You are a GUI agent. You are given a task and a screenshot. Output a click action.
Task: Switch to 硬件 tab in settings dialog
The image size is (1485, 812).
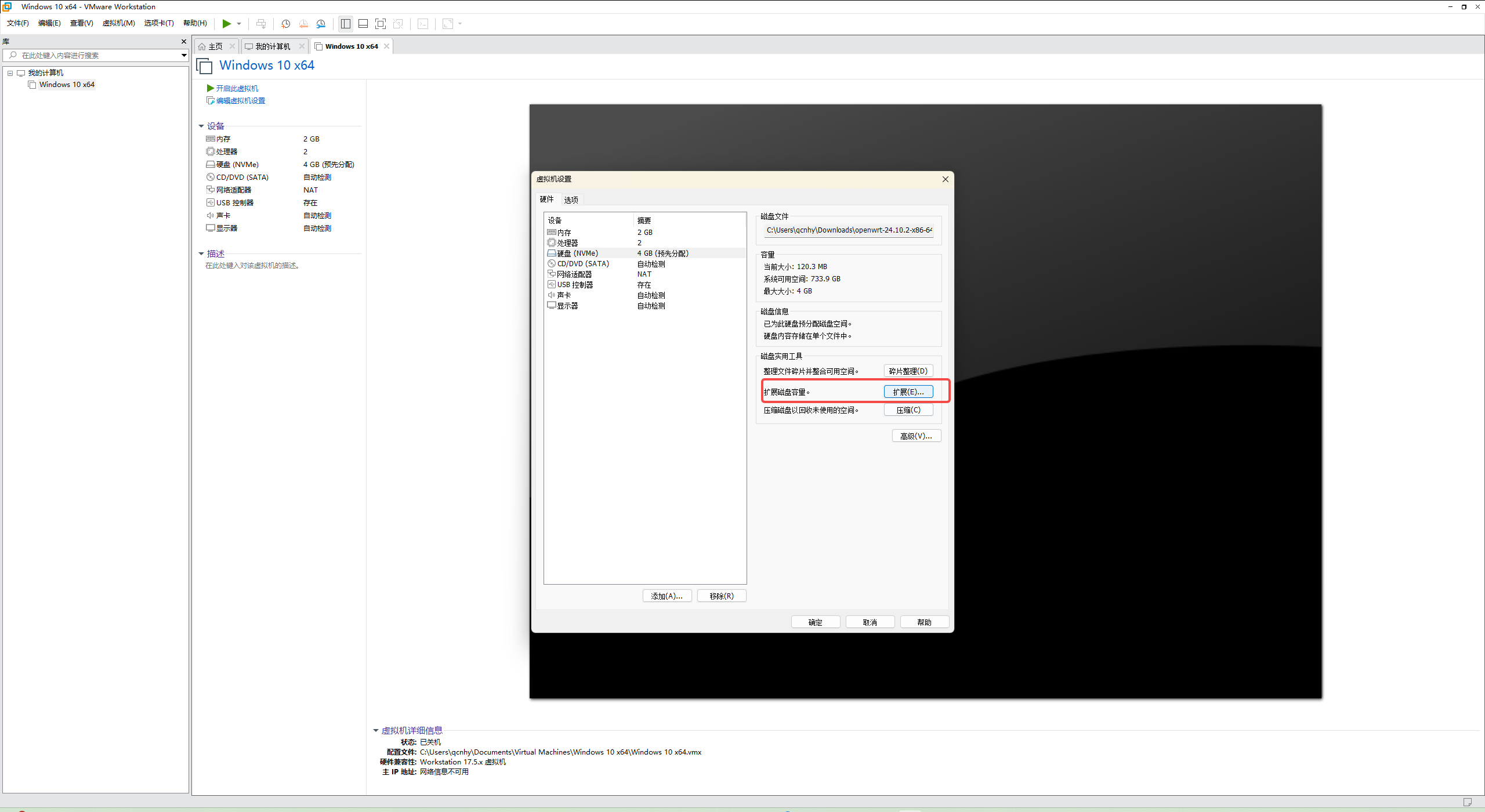click(x=546, y=200)
